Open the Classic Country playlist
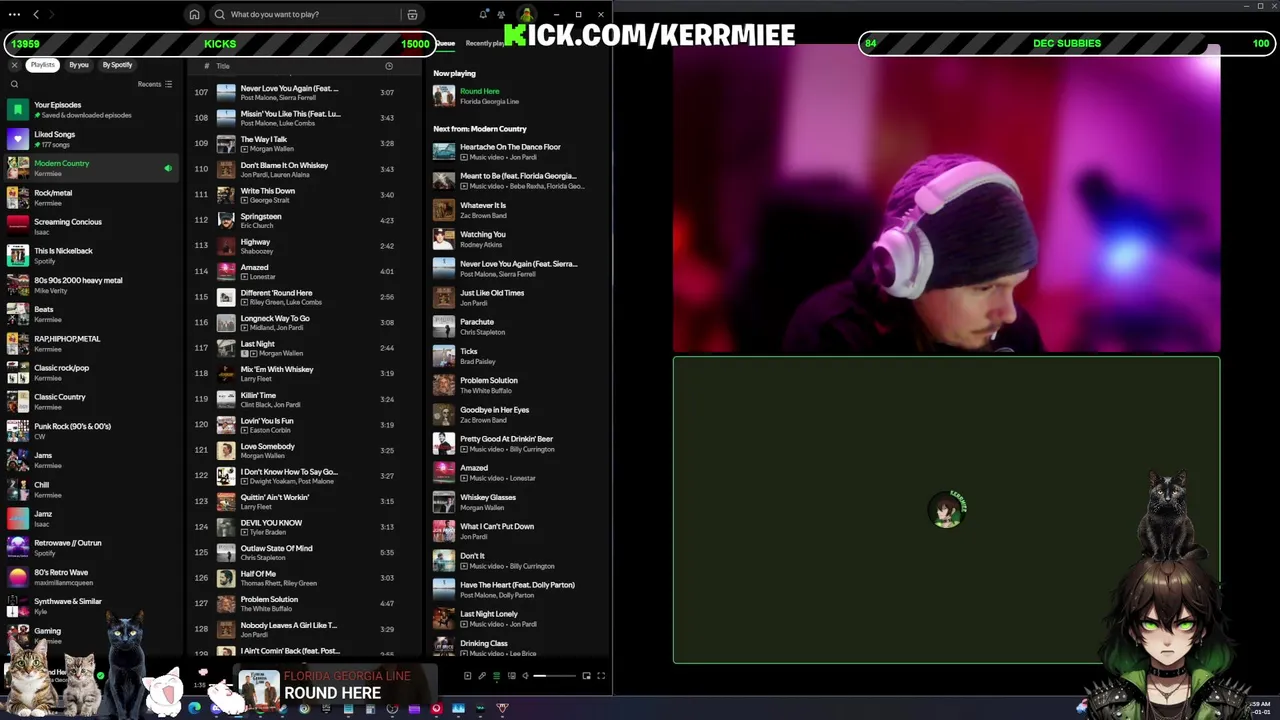The image size is (1280, 720). tap(93, 402)
